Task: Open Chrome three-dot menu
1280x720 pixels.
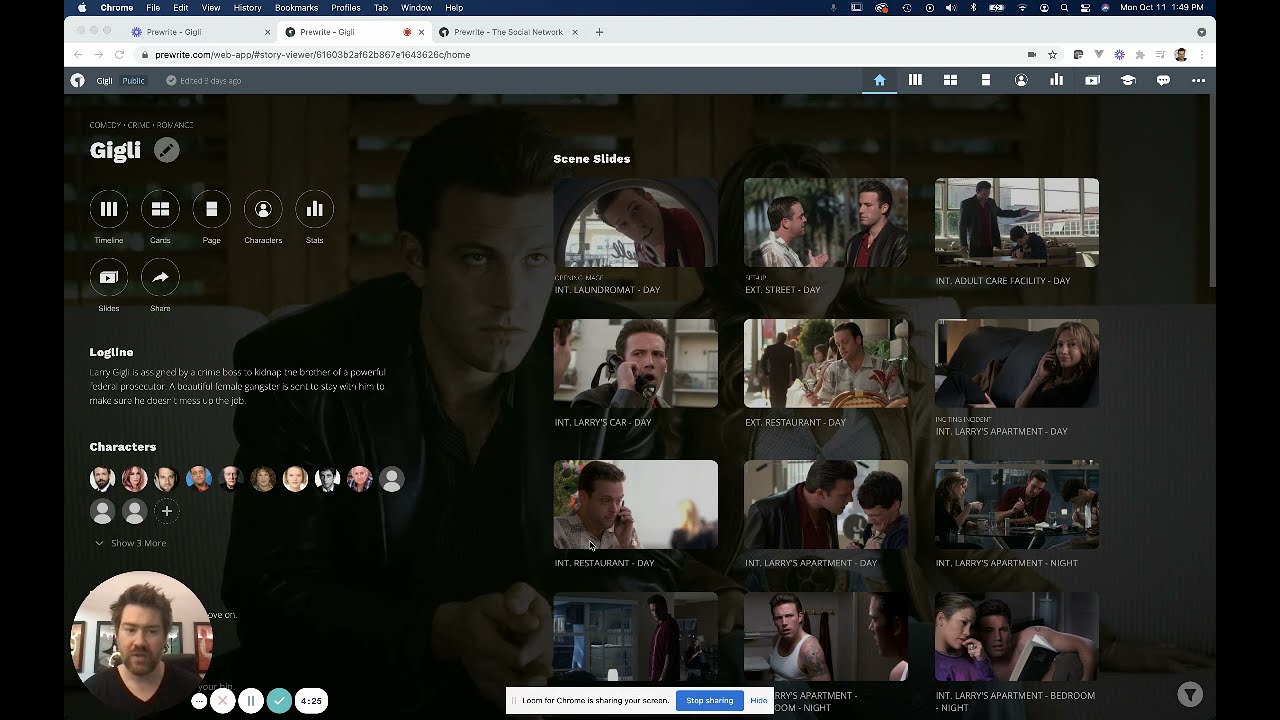Action: pyautogui.click(x=1201, y=55)
